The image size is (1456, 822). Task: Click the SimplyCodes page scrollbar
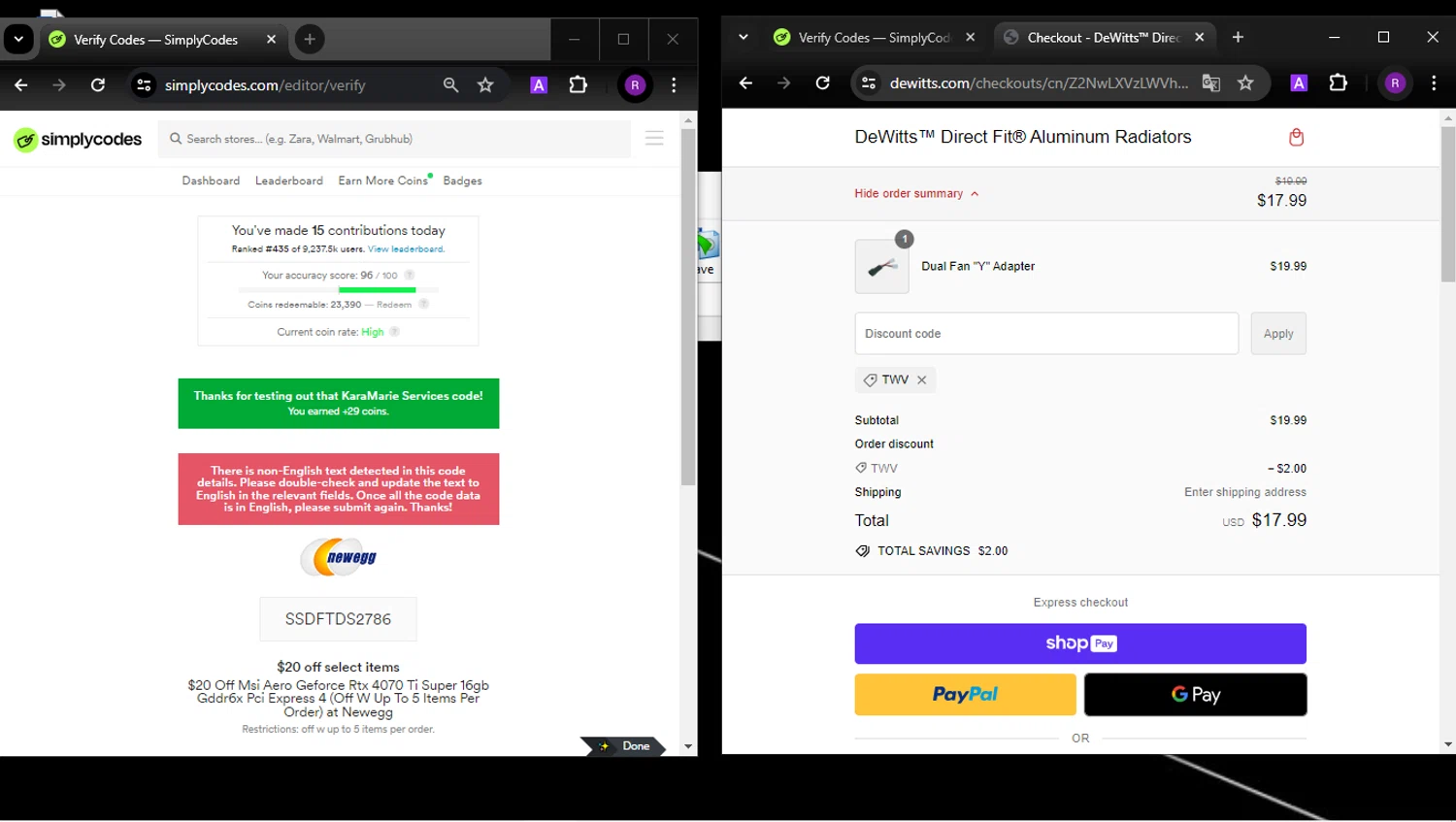point(688,307)
